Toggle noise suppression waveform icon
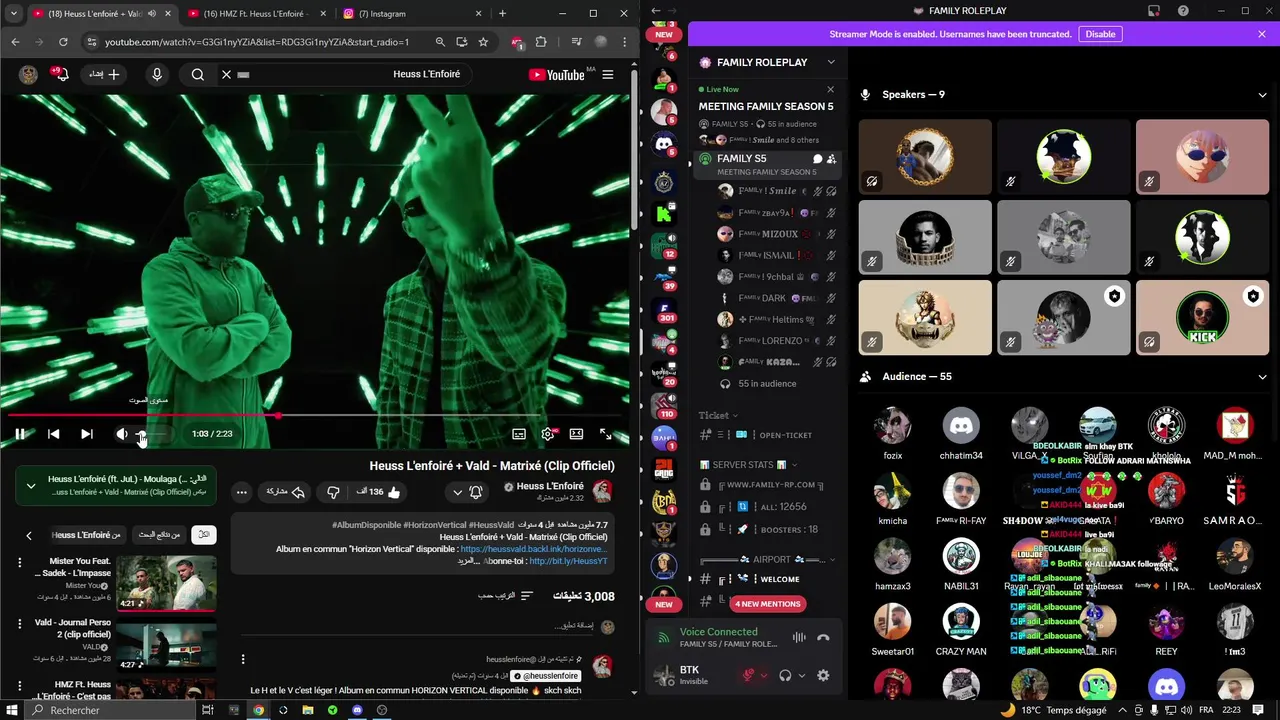Viewport: 1280px width, 720px height. 799,637
